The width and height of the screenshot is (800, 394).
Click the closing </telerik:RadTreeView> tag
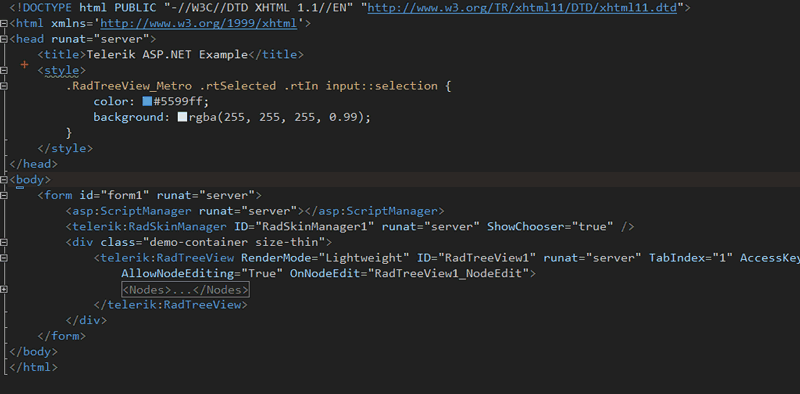click(171, 305)
